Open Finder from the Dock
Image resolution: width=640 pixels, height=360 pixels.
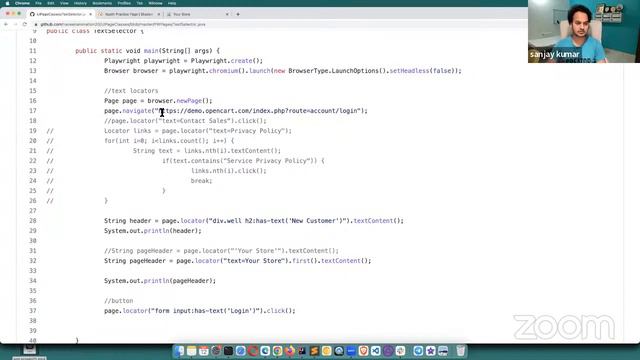pos(179,351)
